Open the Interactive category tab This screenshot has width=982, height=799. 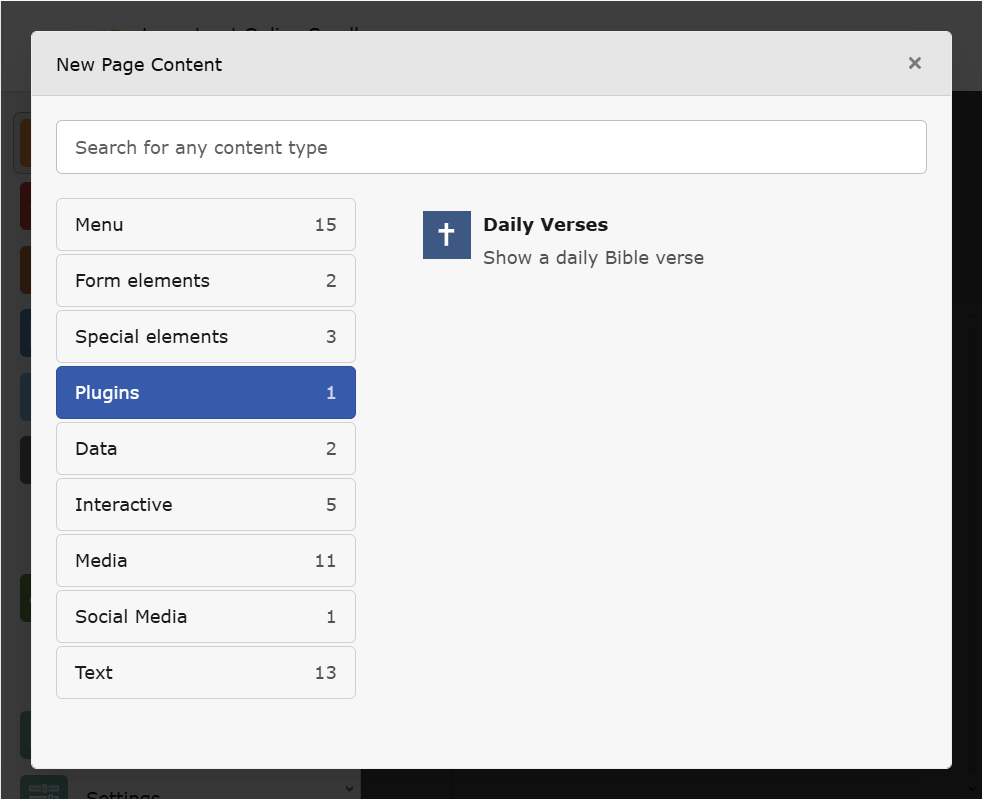(205, 505)
